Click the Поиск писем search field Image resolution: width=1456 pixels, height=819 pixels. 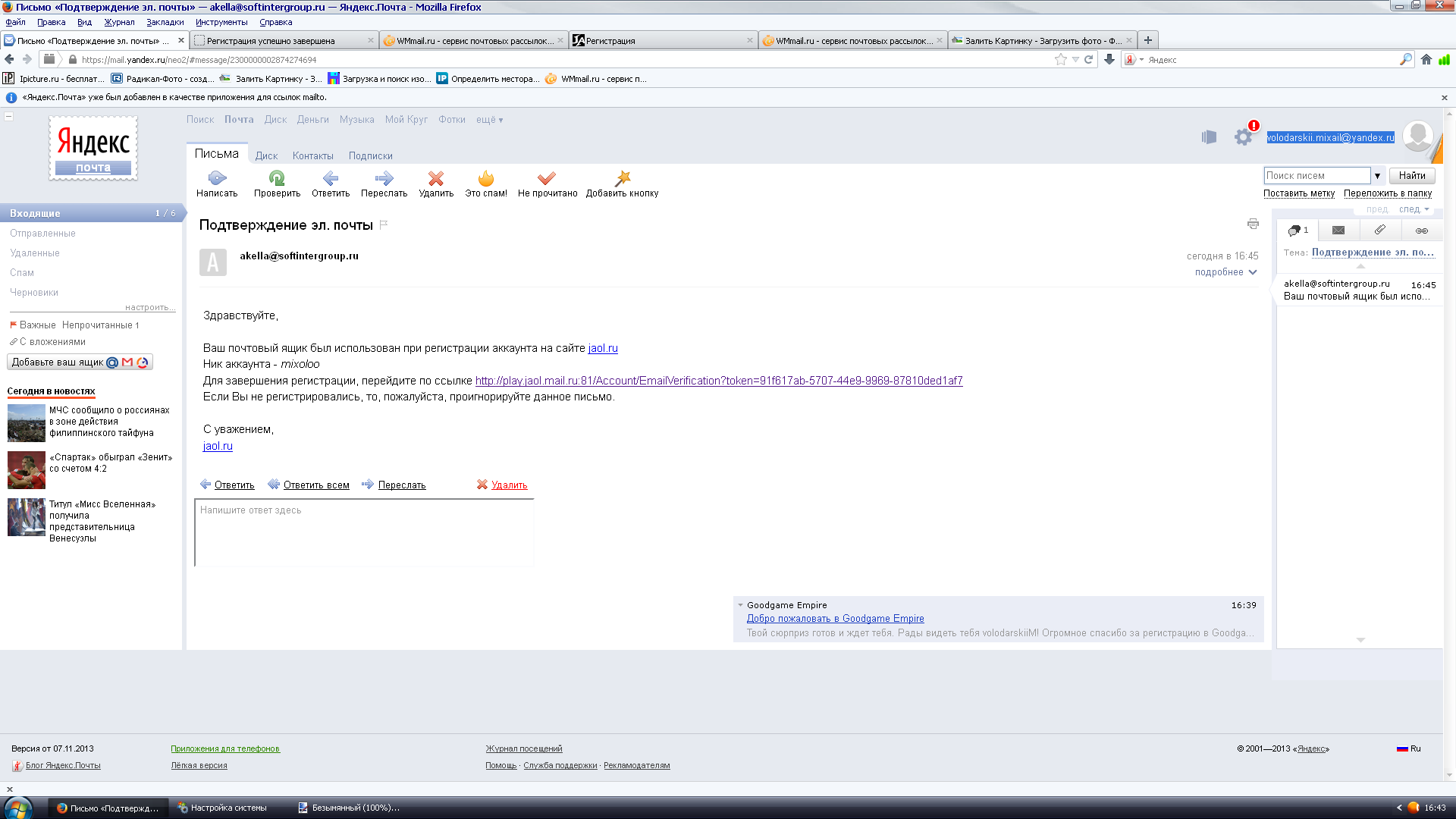point(1317,176)
